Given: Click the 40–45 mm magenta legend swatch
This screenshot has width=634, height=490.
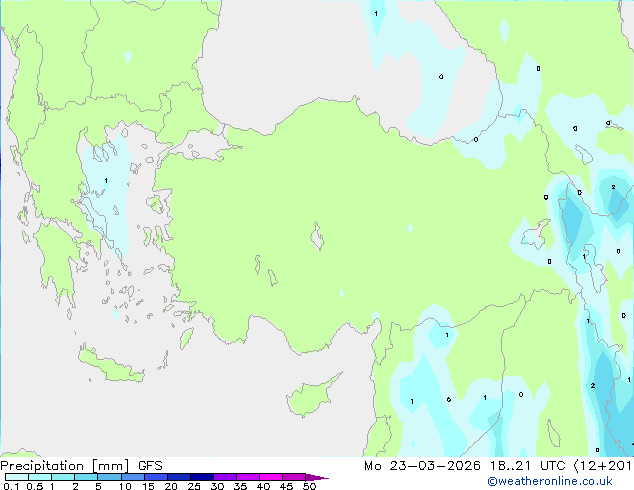Looking at the screenshot, I should pyautogui.click(x=271, y=477).
